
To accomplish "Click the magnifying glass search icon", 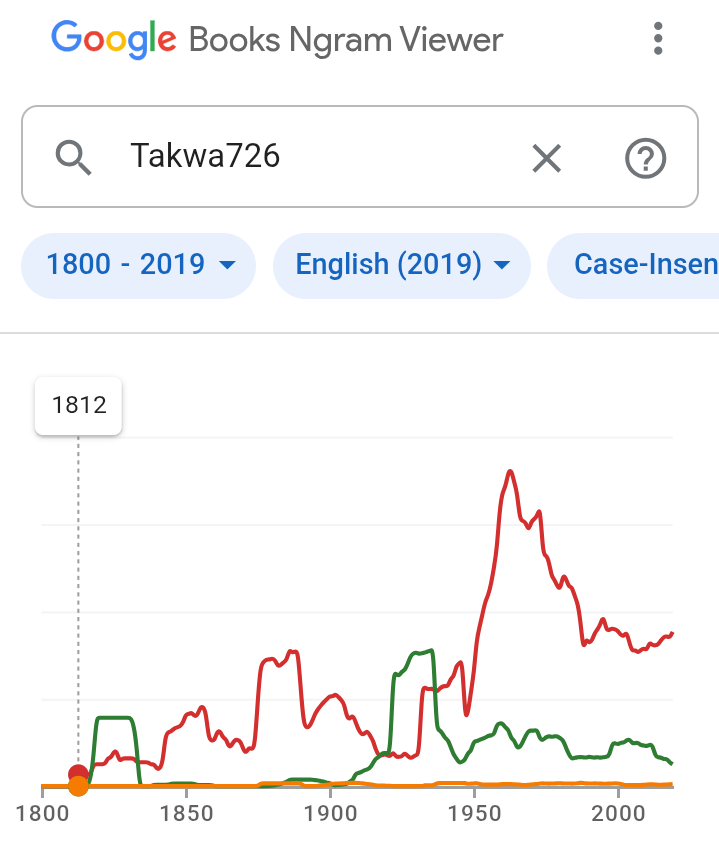I will (x=73, y=158).
